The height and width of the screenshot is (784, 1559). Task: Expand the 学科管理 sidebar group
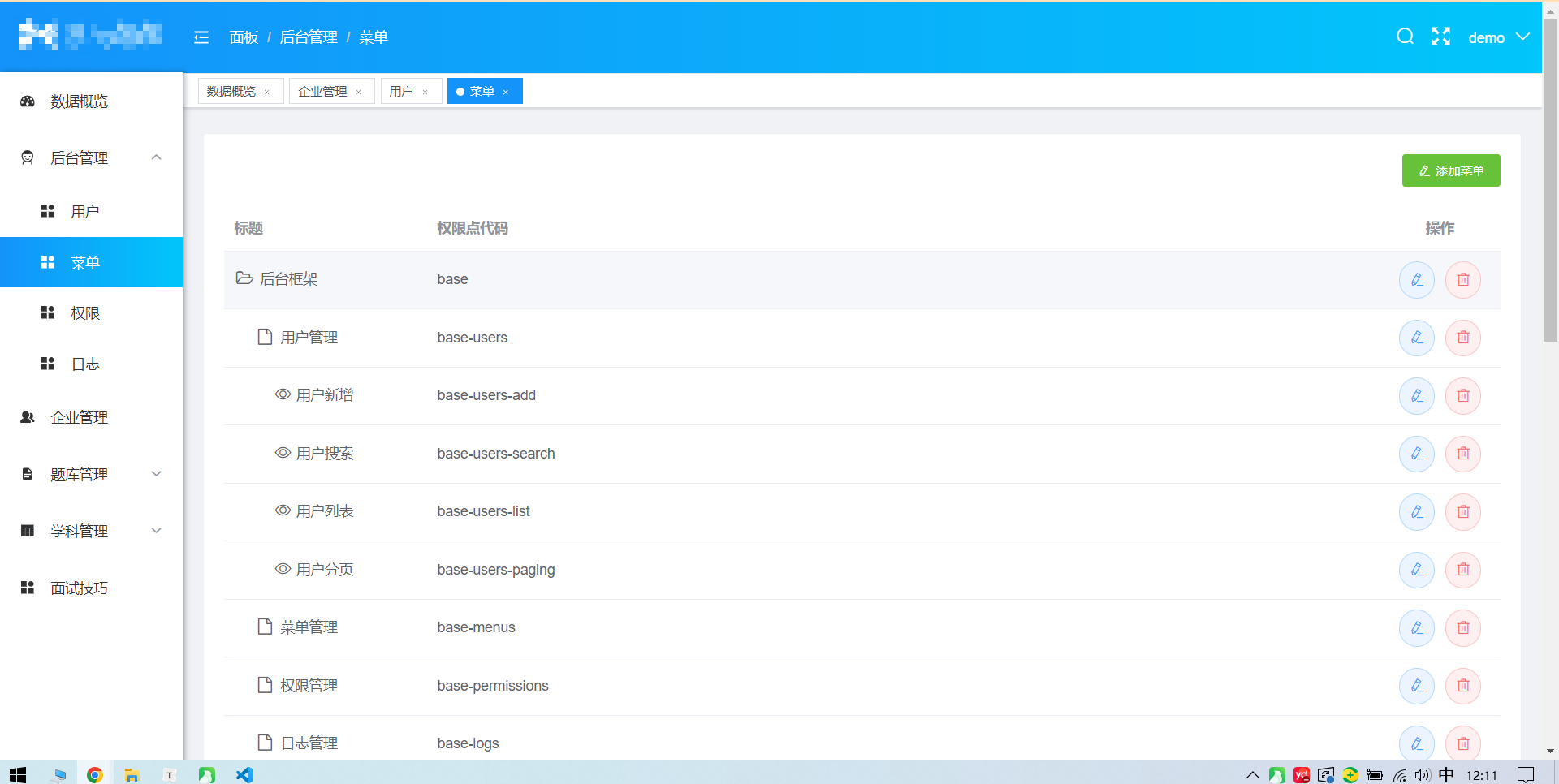point(91,531)
